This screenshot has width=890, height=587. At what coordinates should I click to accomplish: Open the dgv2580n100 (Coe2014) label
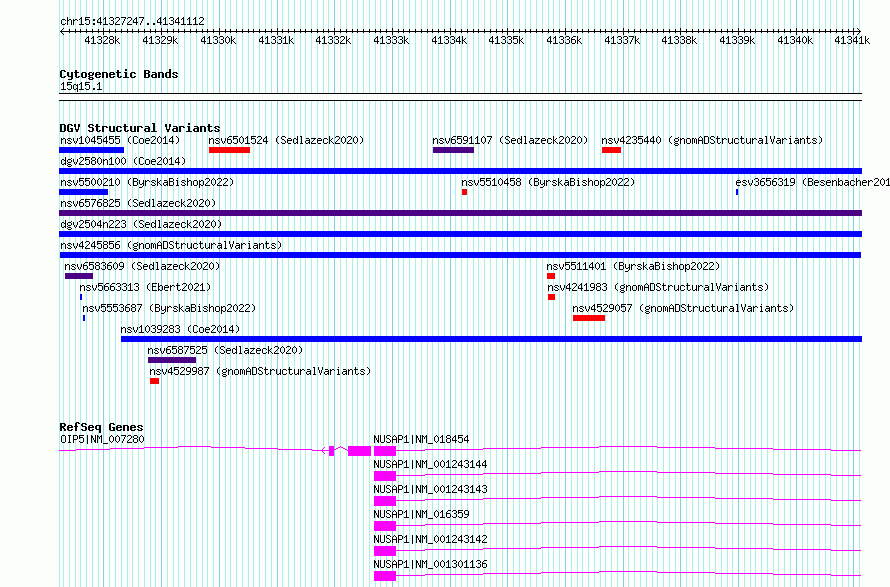pyautogui.click(x=123, y=161)
